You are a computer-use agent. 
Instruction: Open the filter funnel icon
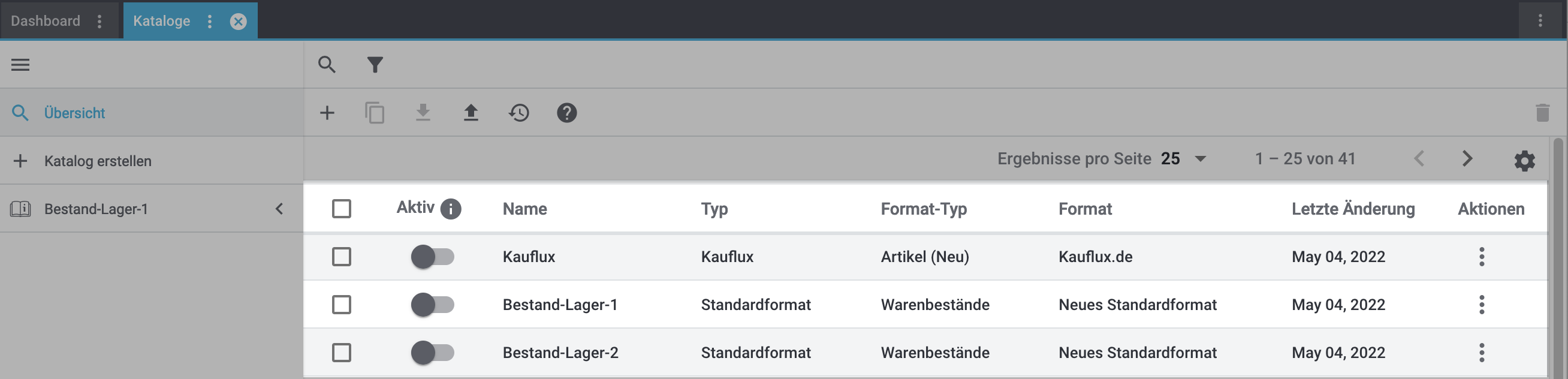tap(375, 65)
